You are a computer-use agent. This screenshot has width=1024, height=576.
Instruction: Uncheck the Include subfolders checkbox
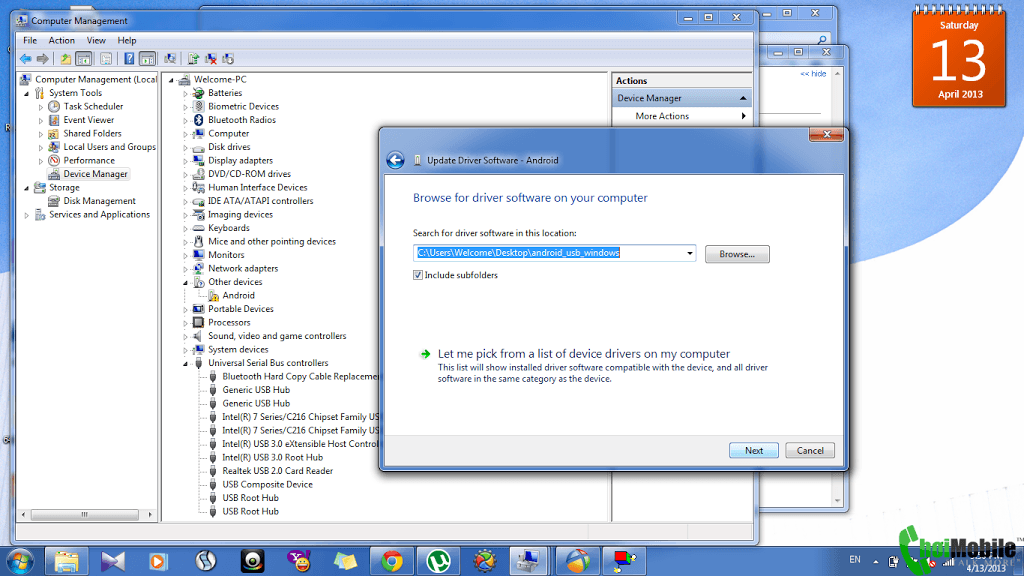tap(418, 275)
